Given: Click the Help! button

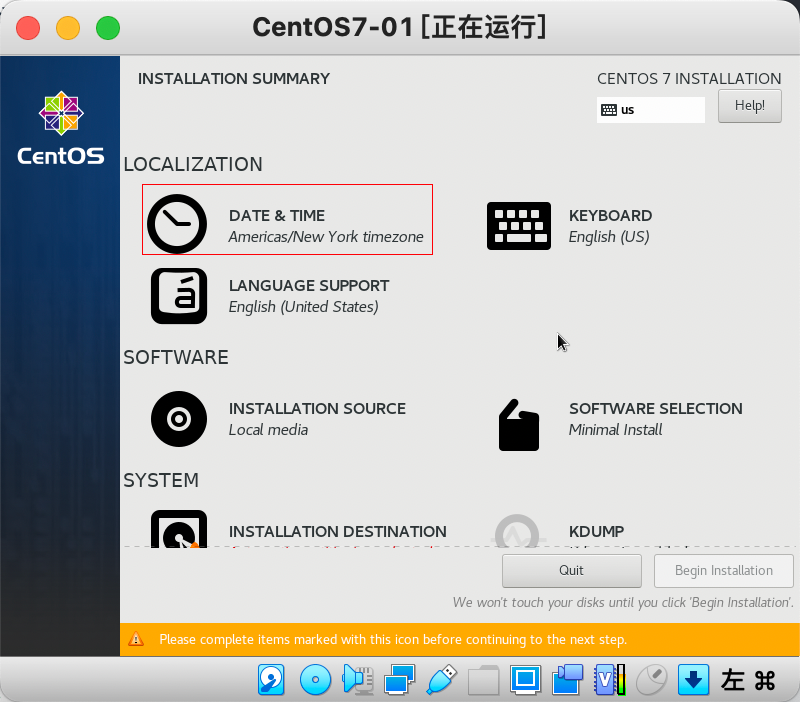Looking at the screenshot, I should (749, 106).
